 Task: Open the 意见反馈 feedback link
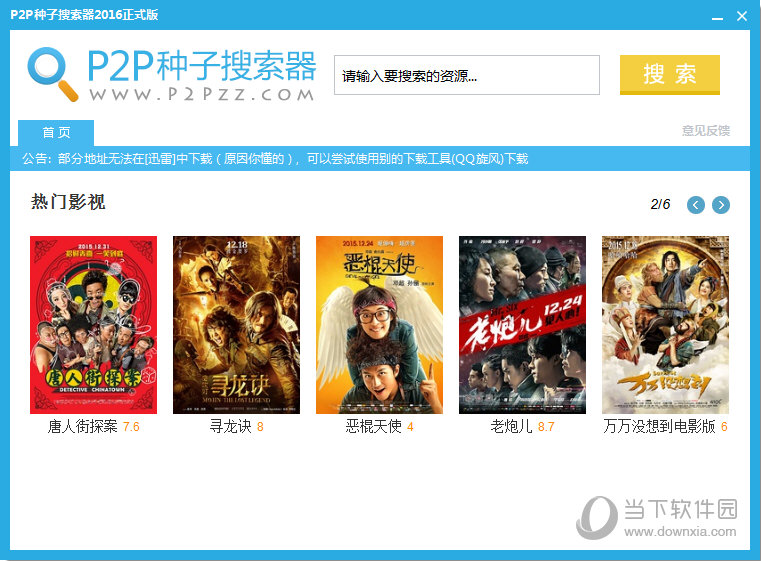(706, 131)
